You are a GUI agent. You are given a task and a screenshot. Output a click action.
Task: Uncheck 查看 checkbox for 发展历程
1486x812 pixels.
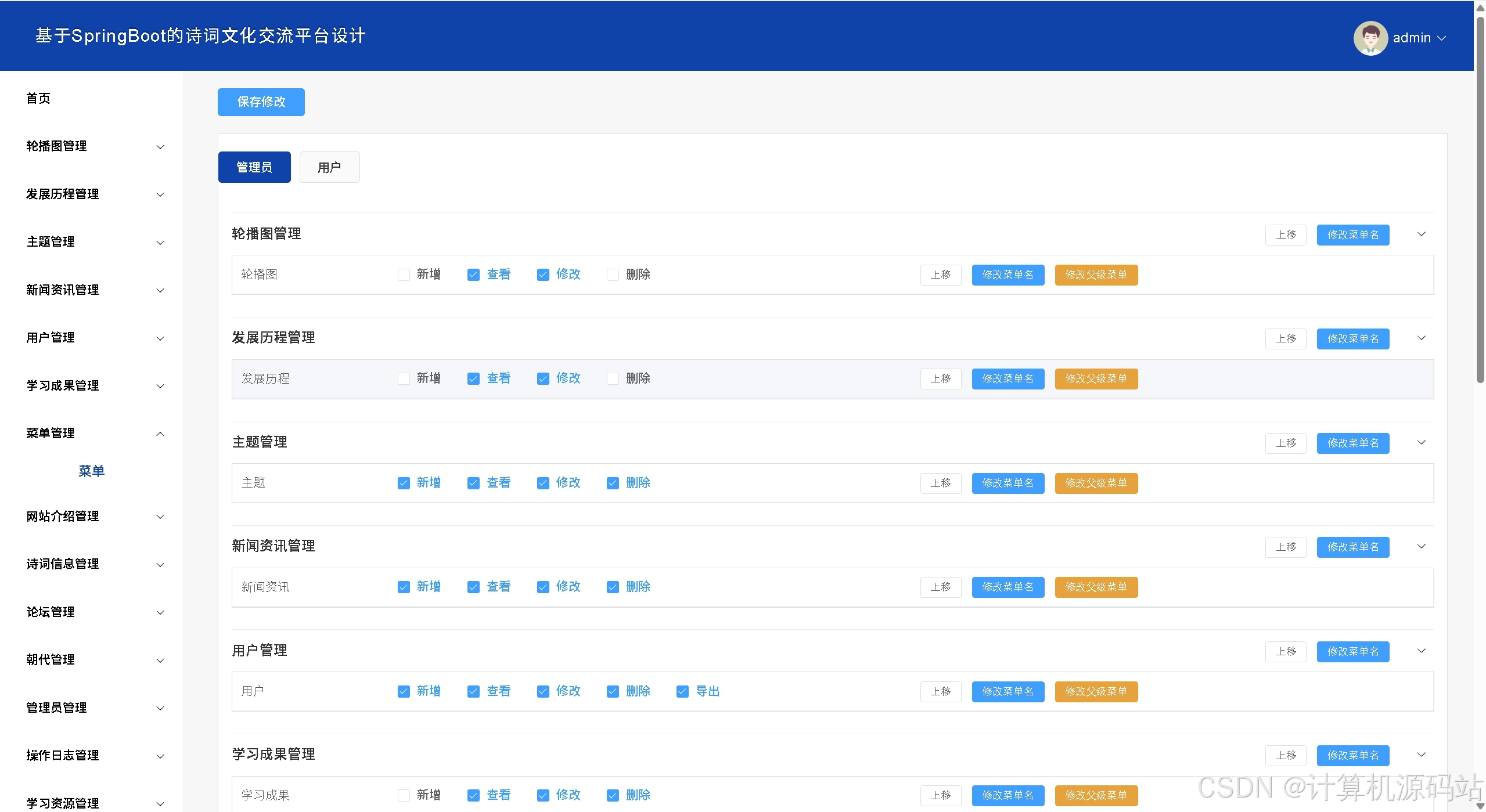click(x=473, y=378)
